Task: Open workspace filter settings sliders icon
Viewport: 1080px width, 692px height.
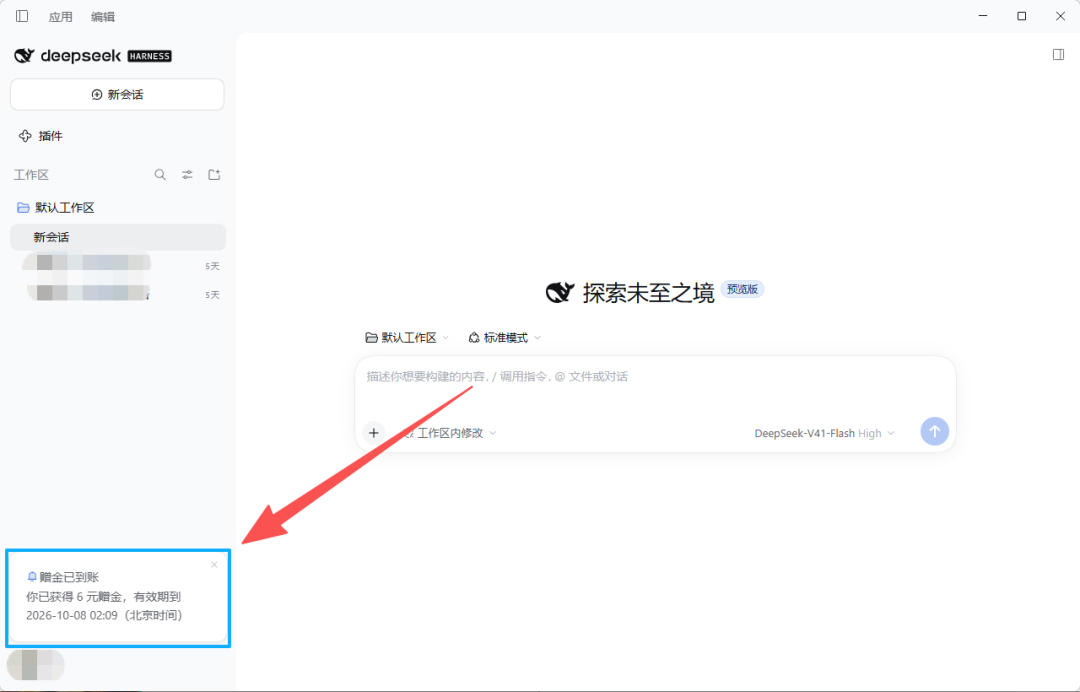Action: click(187, 175)
